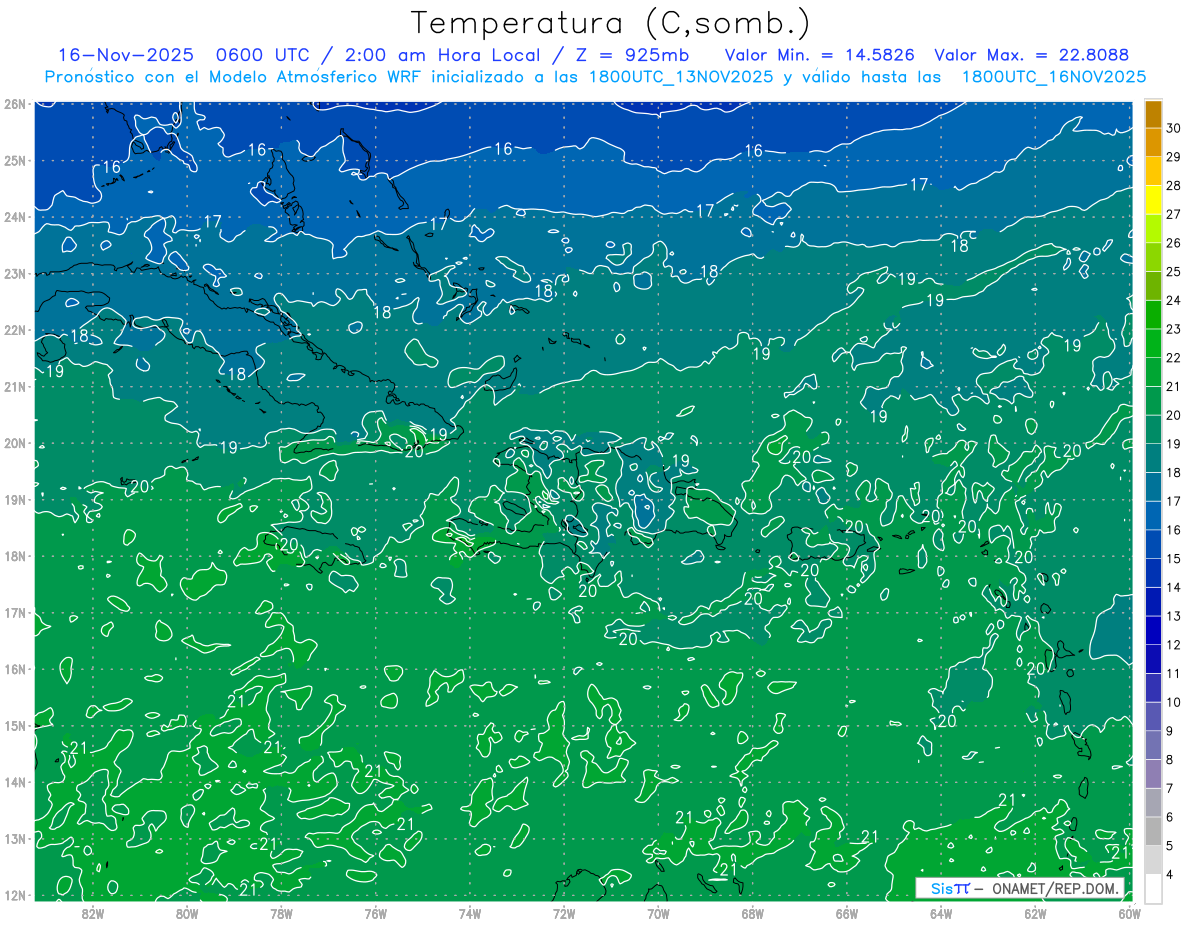Click the '82W' longitude axis label
Screen dimensions: 1200x927
(x=93, y=913)
